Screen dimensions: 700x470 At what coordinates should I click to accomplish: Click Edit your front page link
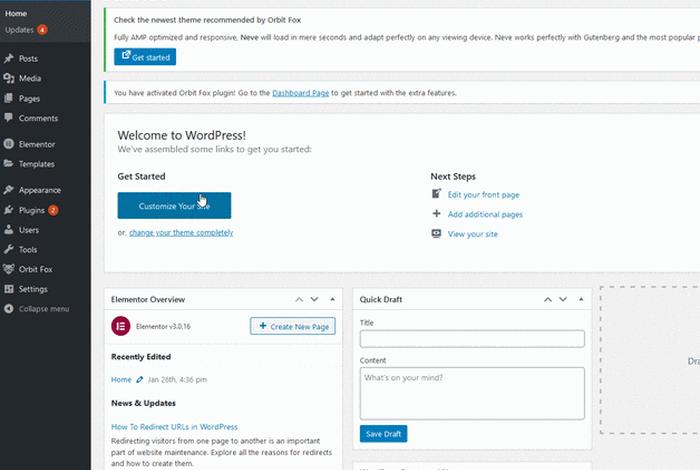[483, 195]
